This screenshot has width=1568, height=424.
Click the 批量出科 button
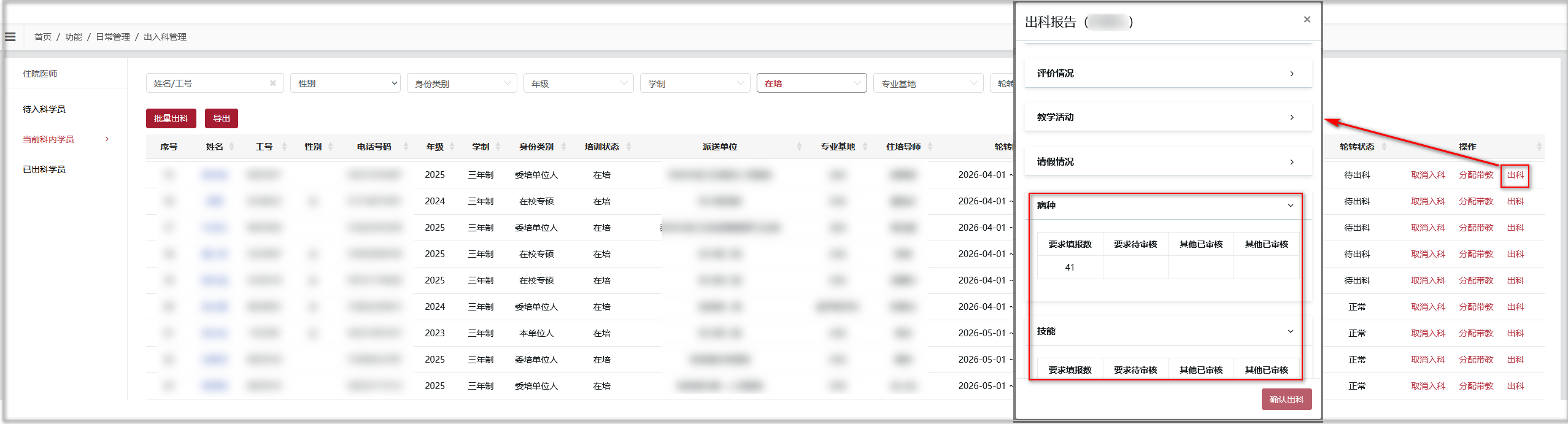[171, 118]
